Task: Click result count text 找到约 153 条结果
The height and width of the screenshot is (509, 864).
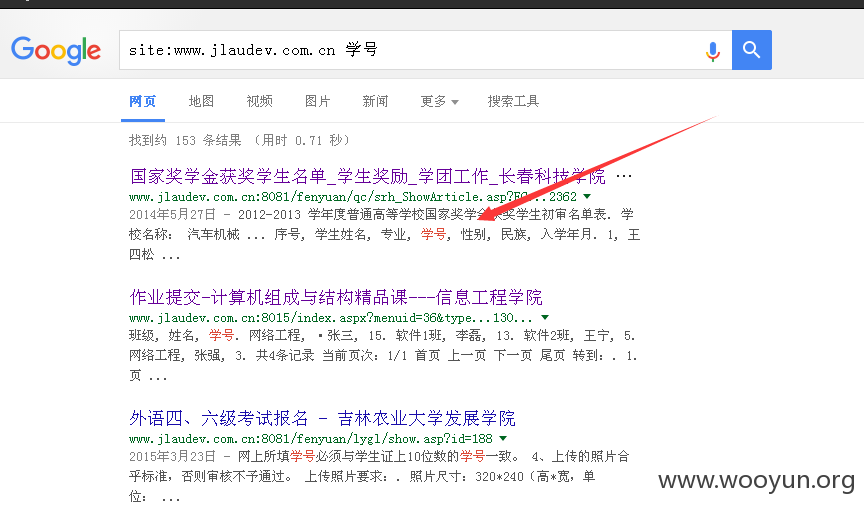Action: coord(185,140)
